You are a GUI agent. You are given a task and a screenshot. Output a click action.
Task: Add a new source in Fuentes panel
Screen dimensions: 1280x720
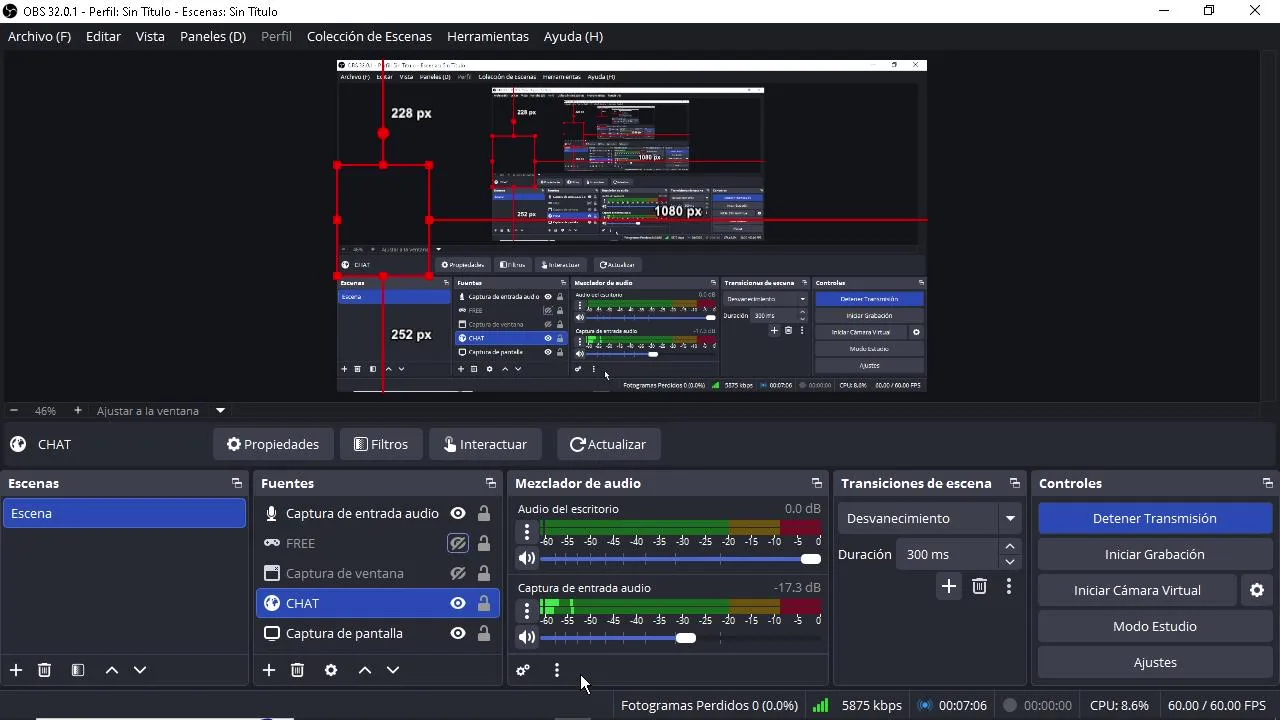coord(269,670)
